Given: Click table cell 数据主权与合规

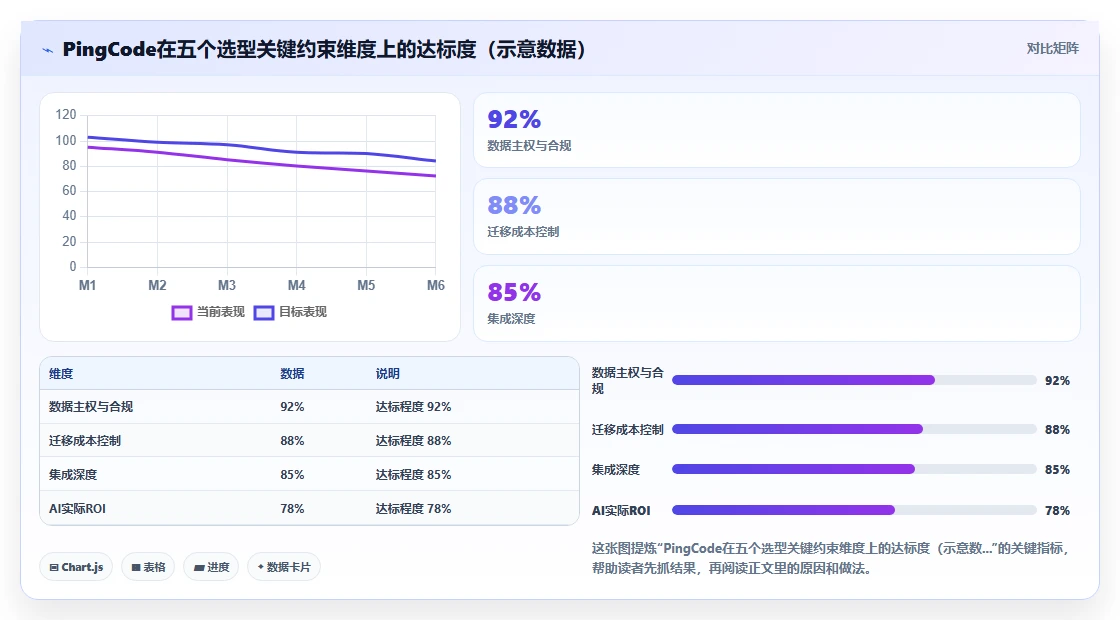Looking at the screenshot, I should pos(91,406).
